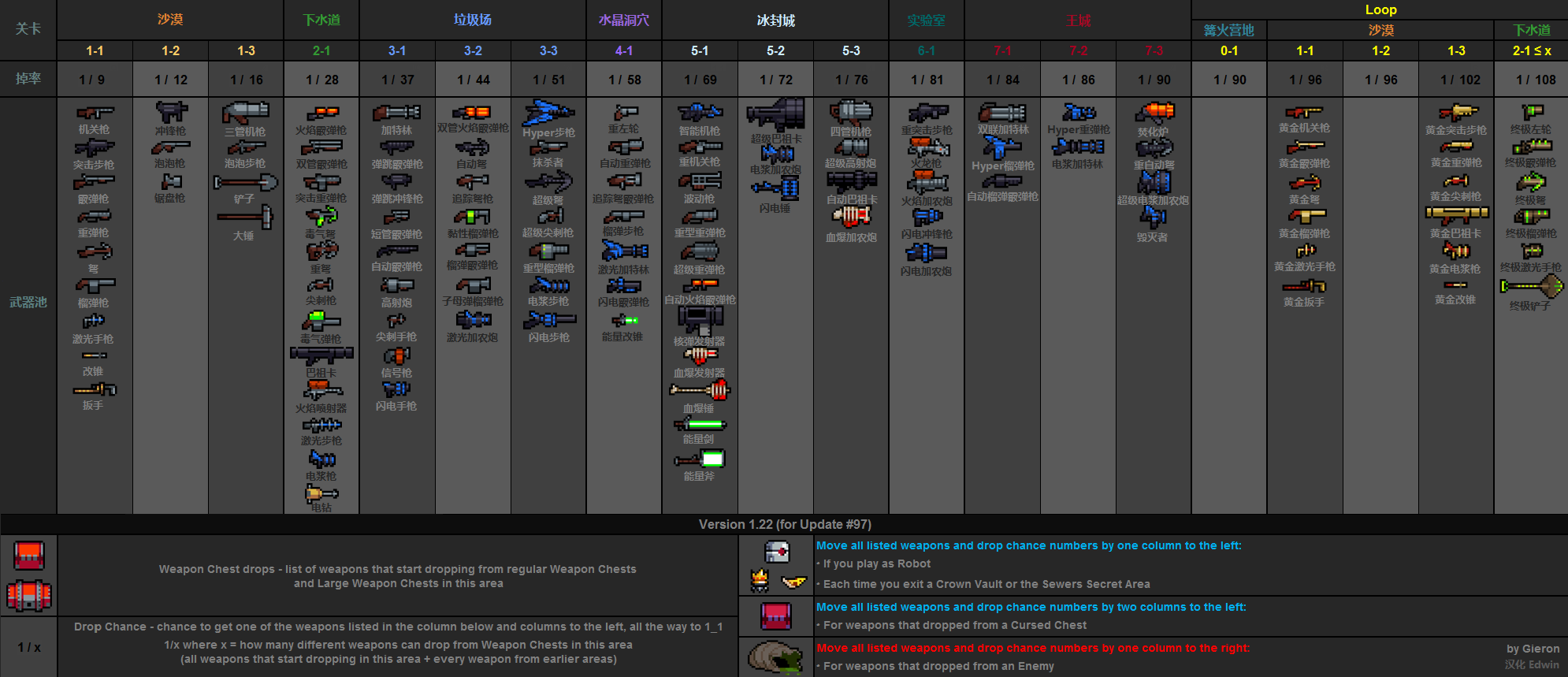Click the 1 / 108 drop rate cell
Screen dimensions: 1568x677
(1532, 80)
